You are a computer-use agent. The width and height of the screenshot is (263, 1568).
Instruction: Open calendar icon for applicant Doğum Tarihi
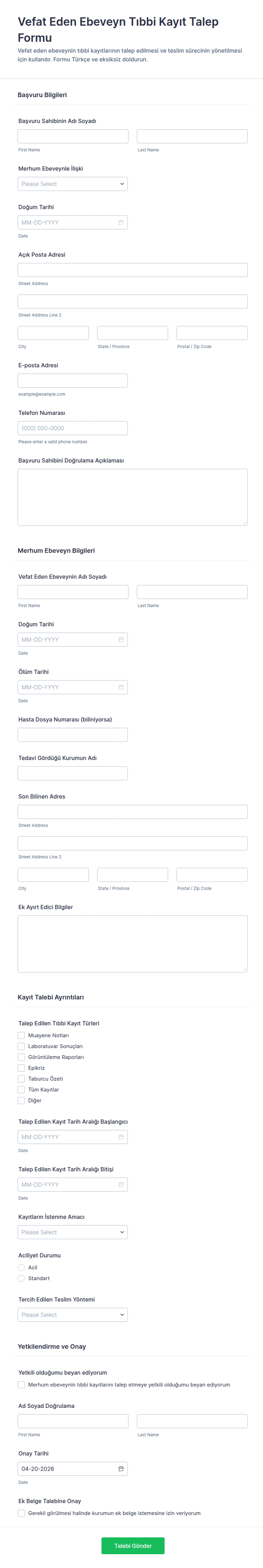tap(121, 222)
